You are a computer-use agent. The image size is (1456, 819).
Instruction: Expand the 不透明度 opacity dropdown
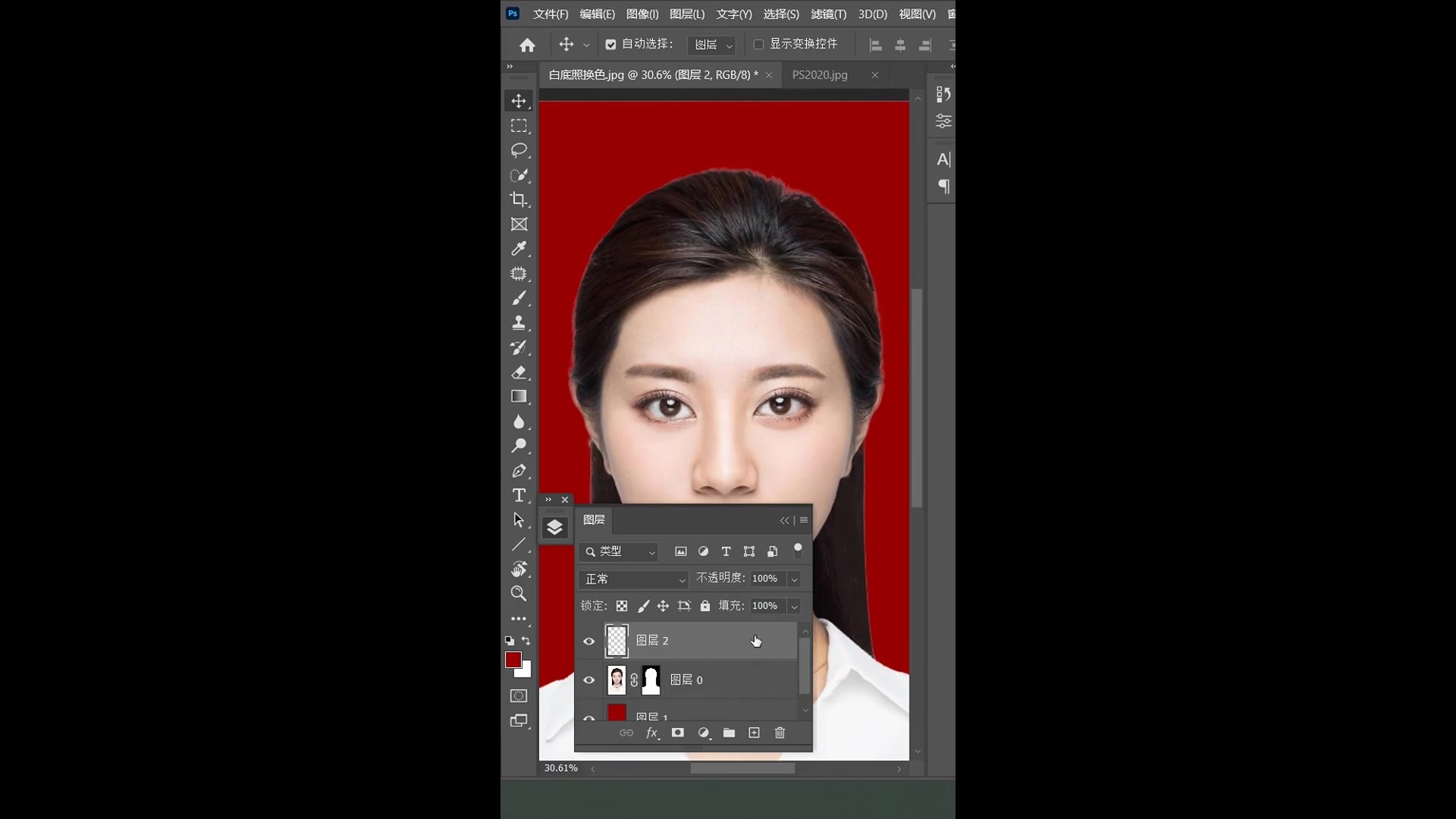[794, 578]
